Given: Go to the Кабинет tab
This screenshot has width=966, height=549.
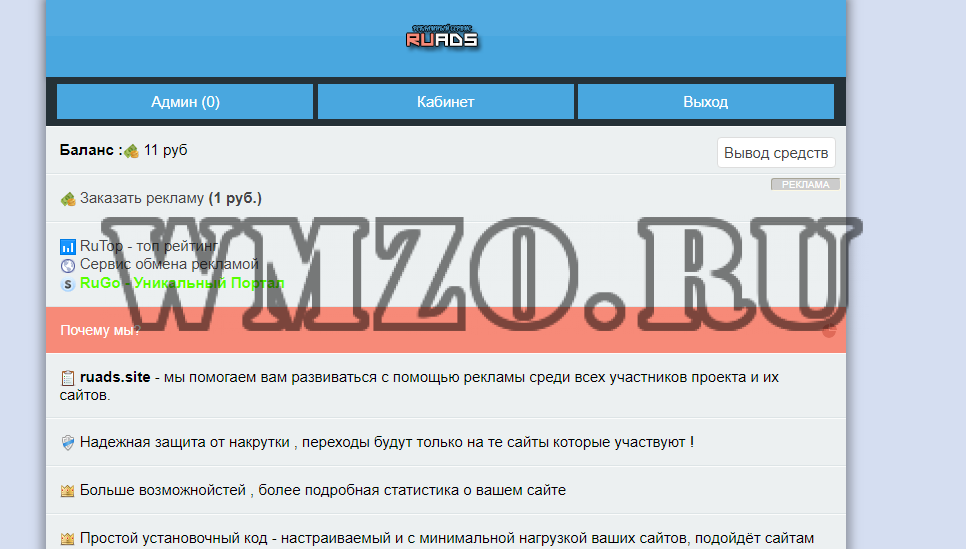Looking at the screenshot, I should [x=445, y=102].
